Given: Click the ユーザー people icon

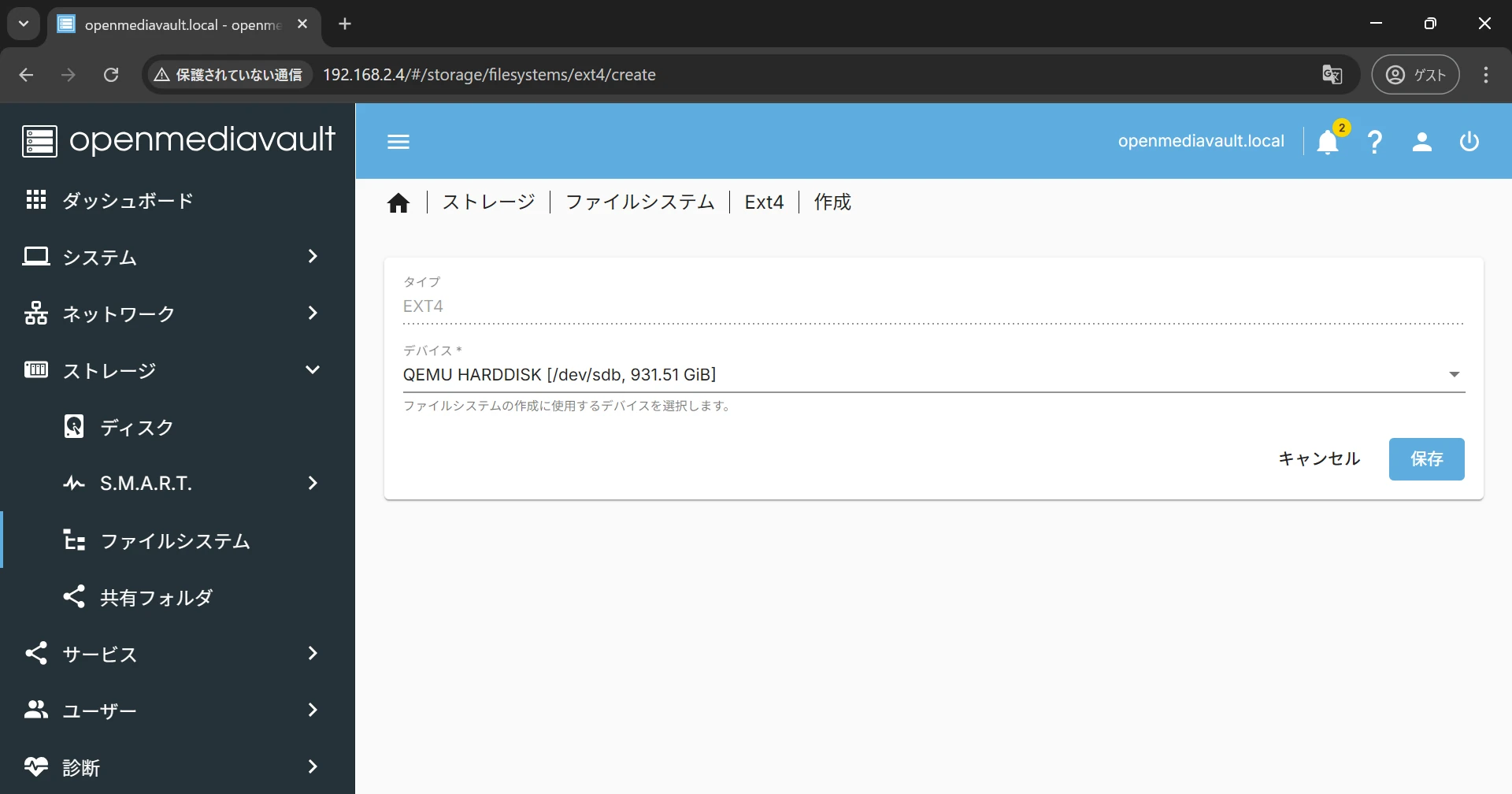Looking at the screenshot, I should pyautogui.click(x=36, y=711).
